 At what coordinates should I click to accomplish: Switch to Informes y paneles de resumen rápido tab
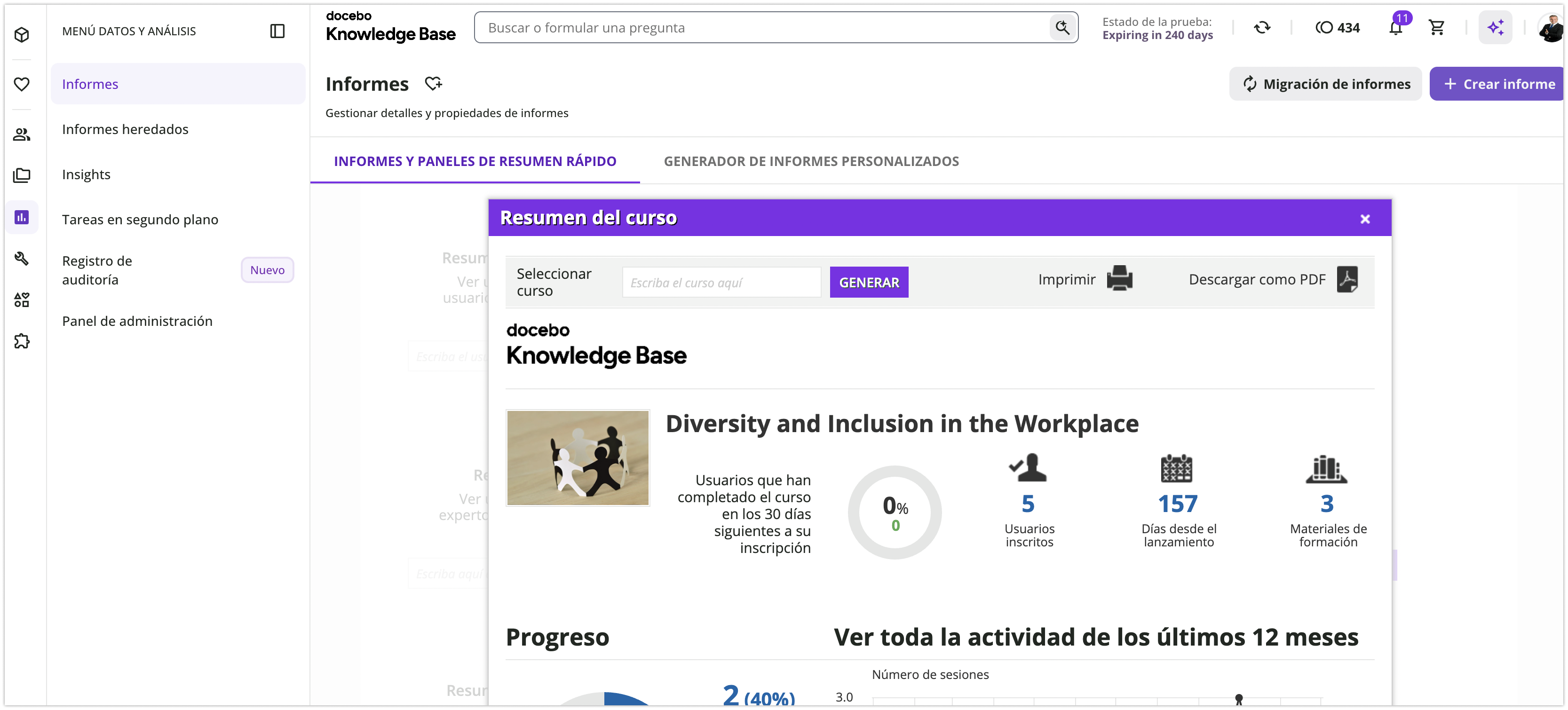click(475, 161)
